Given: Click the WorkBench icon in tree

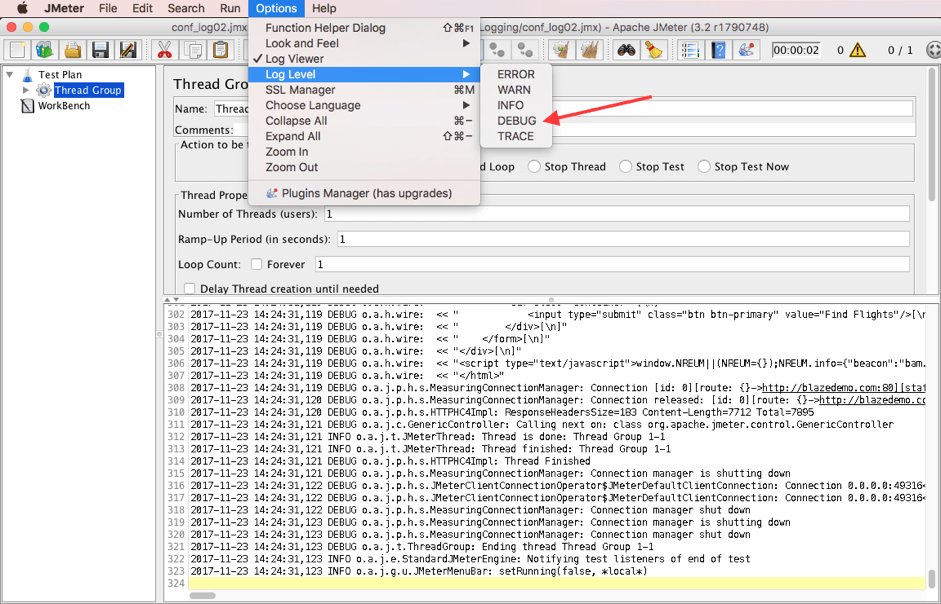Looking at the screenshot, I should pos(27,106).
